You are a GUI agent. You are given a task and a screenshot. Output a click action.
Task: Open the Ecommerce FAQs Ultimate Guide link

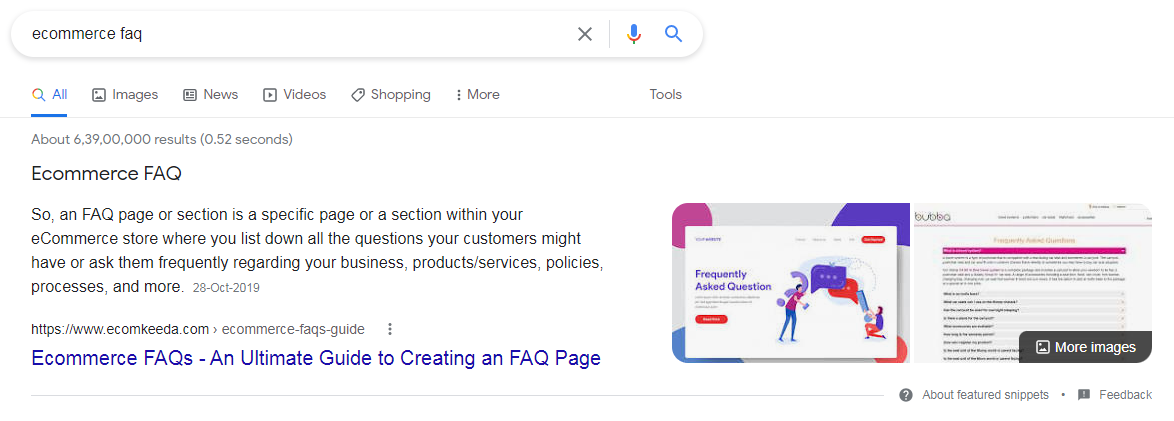(x=316, y=357)
